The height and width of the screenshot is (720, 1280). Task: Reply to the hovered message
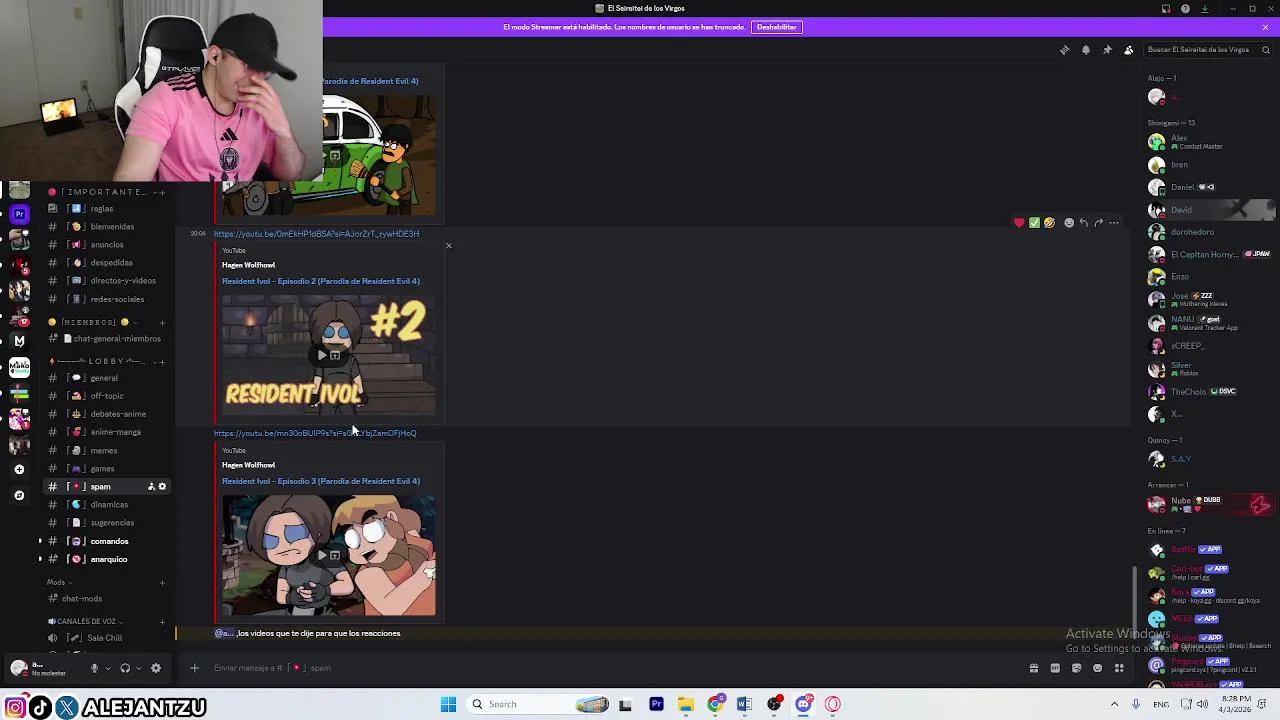click(x=1083, y=223)
